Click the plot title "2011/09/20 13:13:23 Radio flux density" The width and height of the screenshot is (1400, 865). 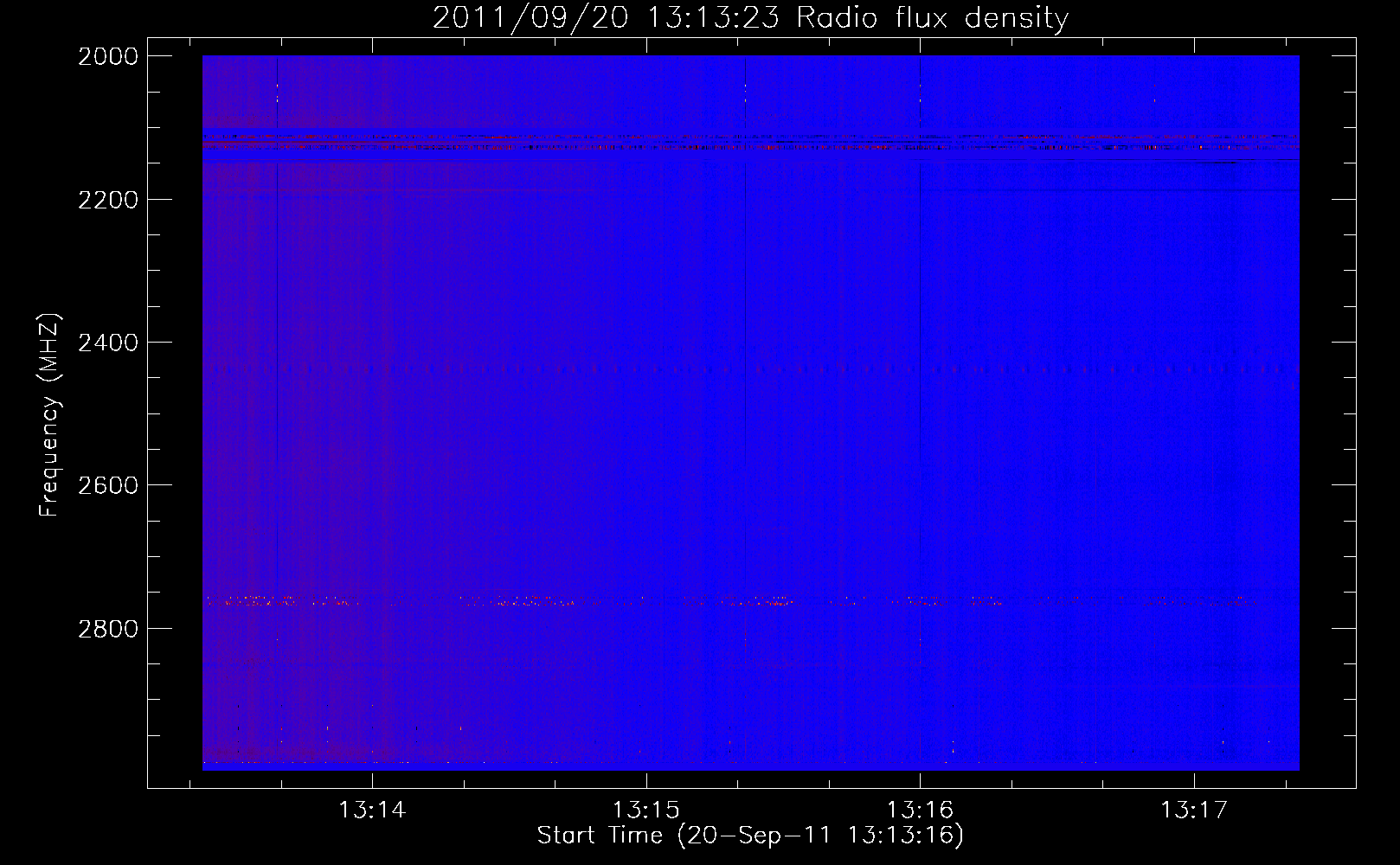(750, 18)
